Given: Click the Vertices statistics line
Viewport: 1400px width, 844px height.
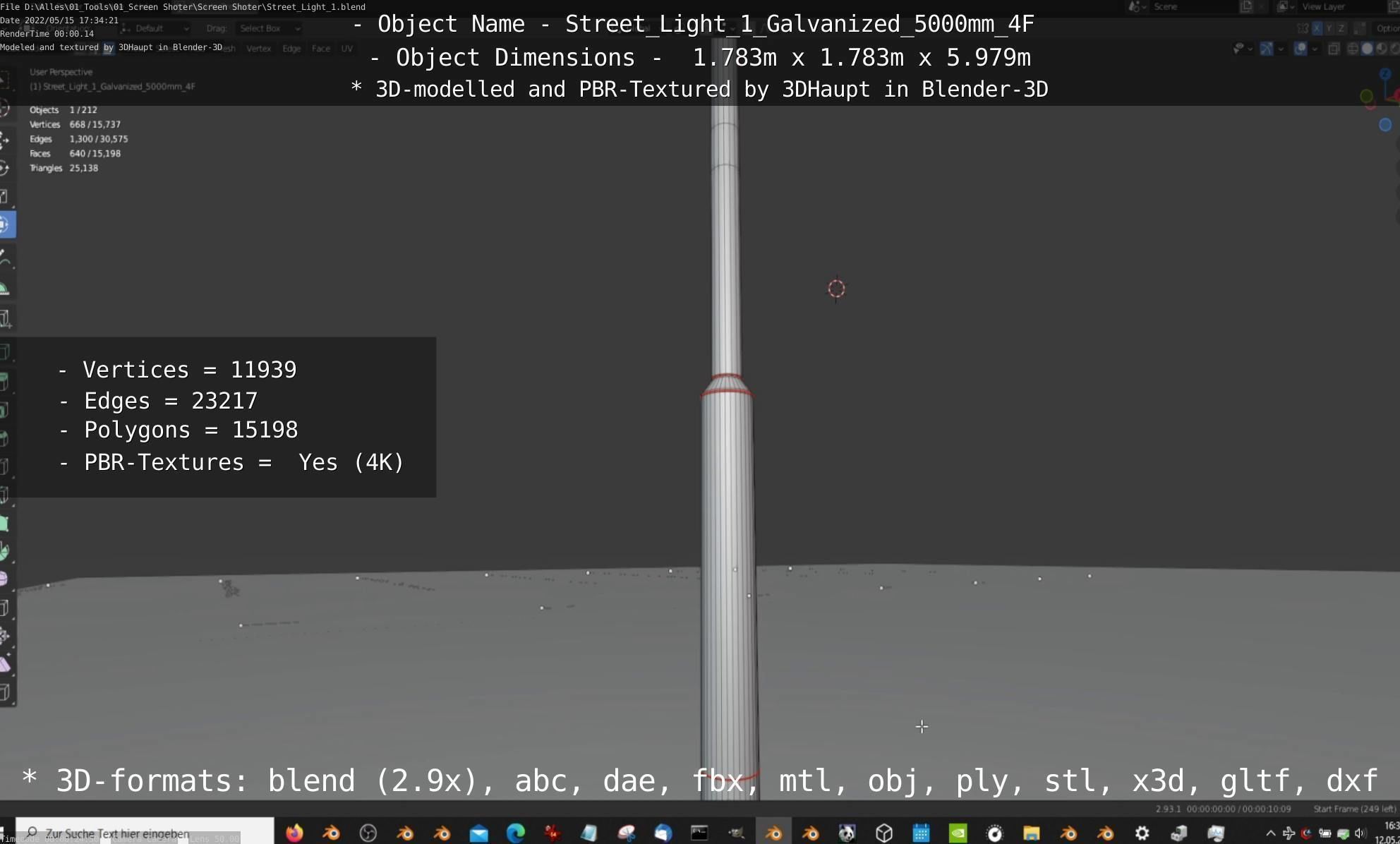Looking at the screenshot, I should (76, 124).
